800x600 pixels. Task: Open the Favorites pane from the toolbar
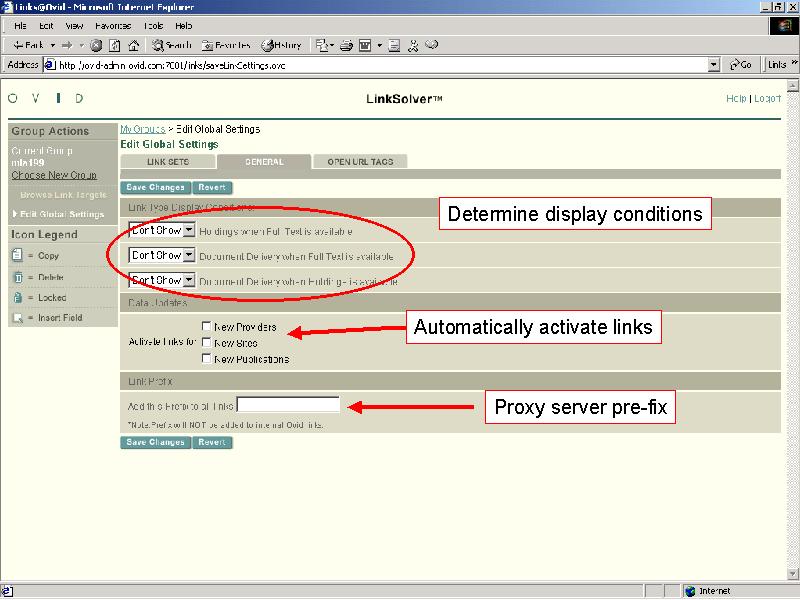point(226,45)
